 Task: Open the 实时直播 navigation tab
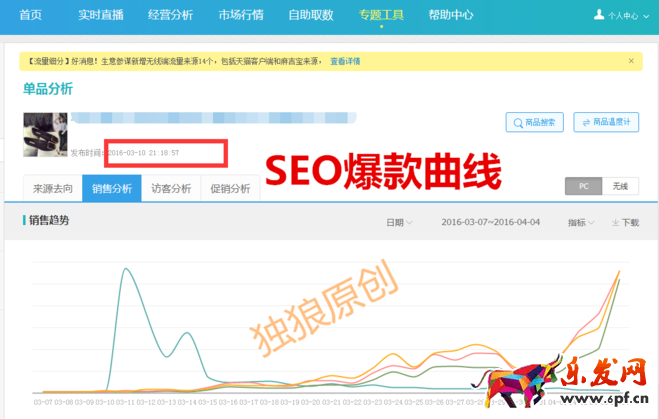[x=104, y=15]
